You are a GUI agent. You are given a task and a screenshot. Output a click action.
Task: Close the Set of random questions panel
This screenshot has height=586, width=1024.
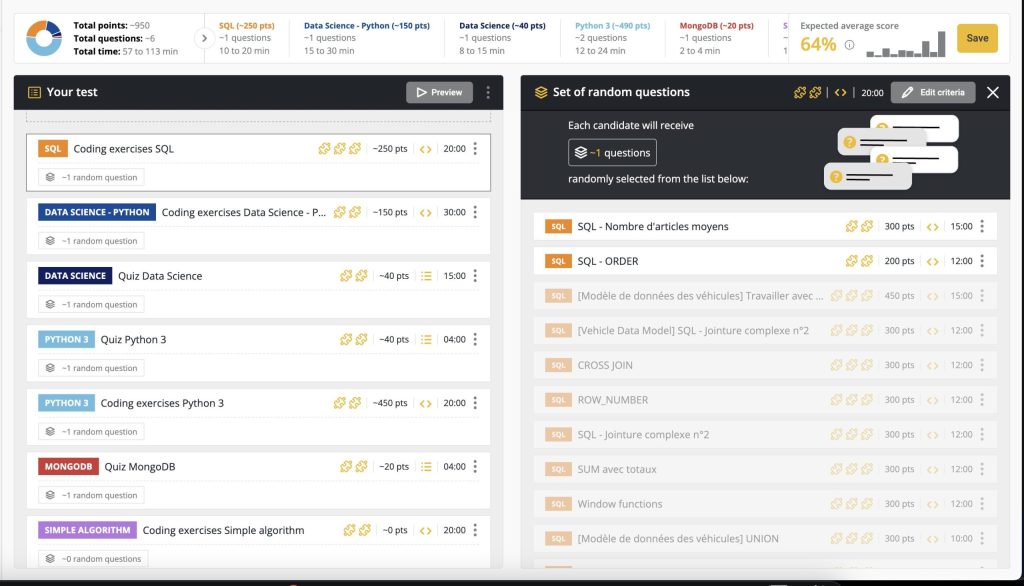(x=993, y=93)
